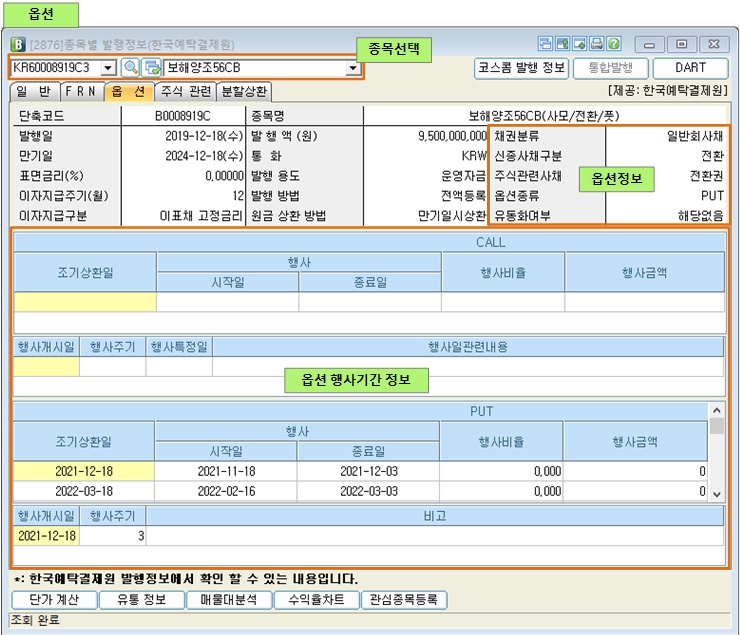This screenshot has height=635, width=740.
Task: Click the 해당없음 value for 유동화여부
Action: coord(700,216)
